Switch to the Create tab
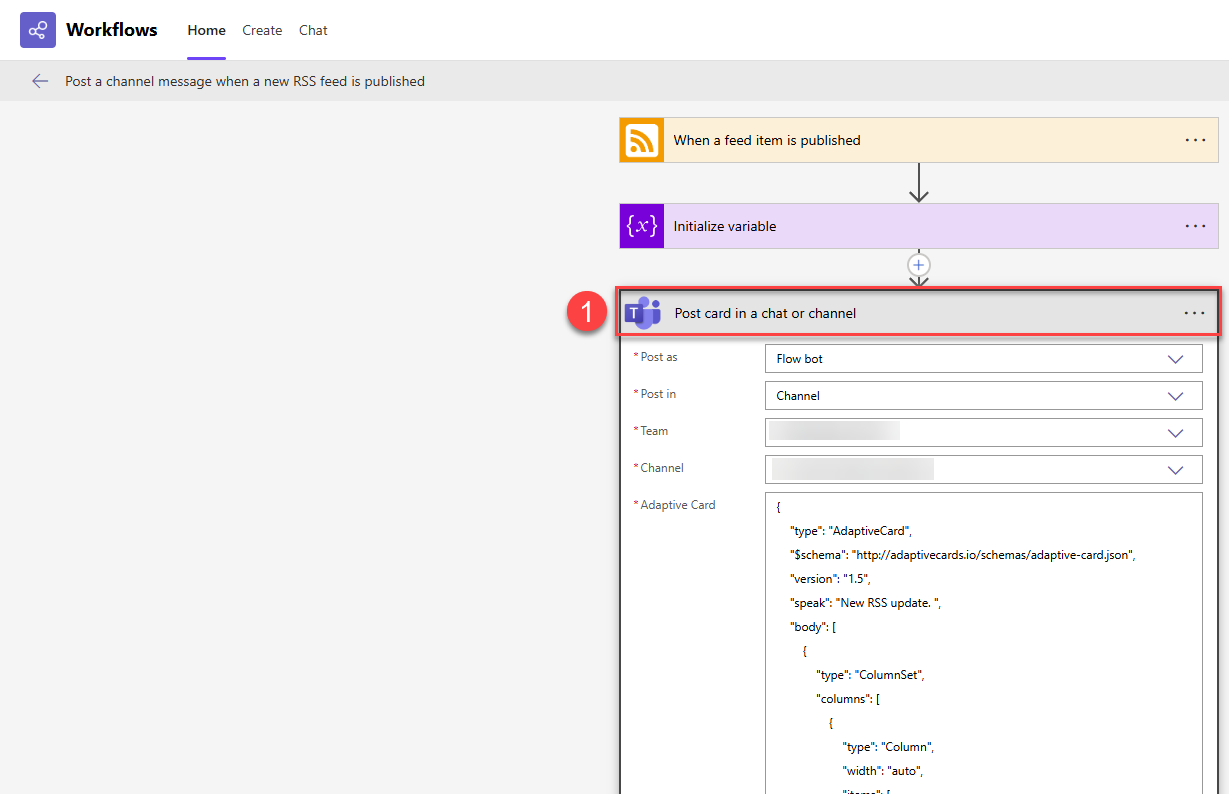 point(262,30)
